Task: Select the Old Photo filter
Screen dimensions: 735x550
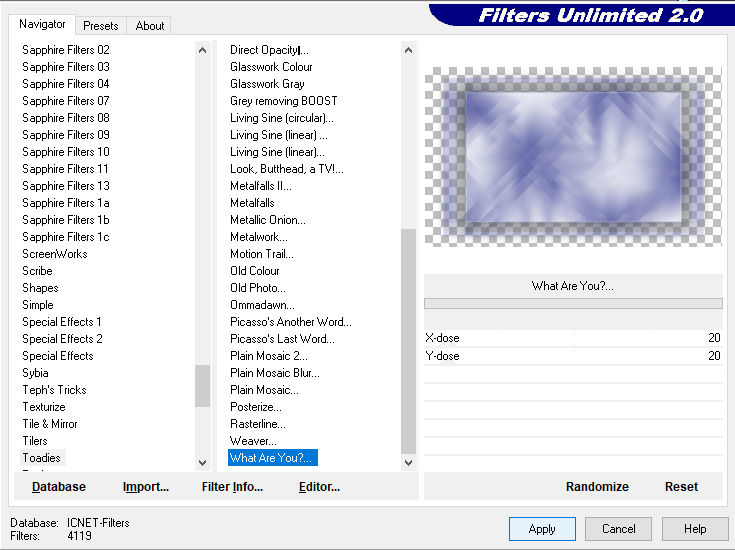Action: coord(257,288)
